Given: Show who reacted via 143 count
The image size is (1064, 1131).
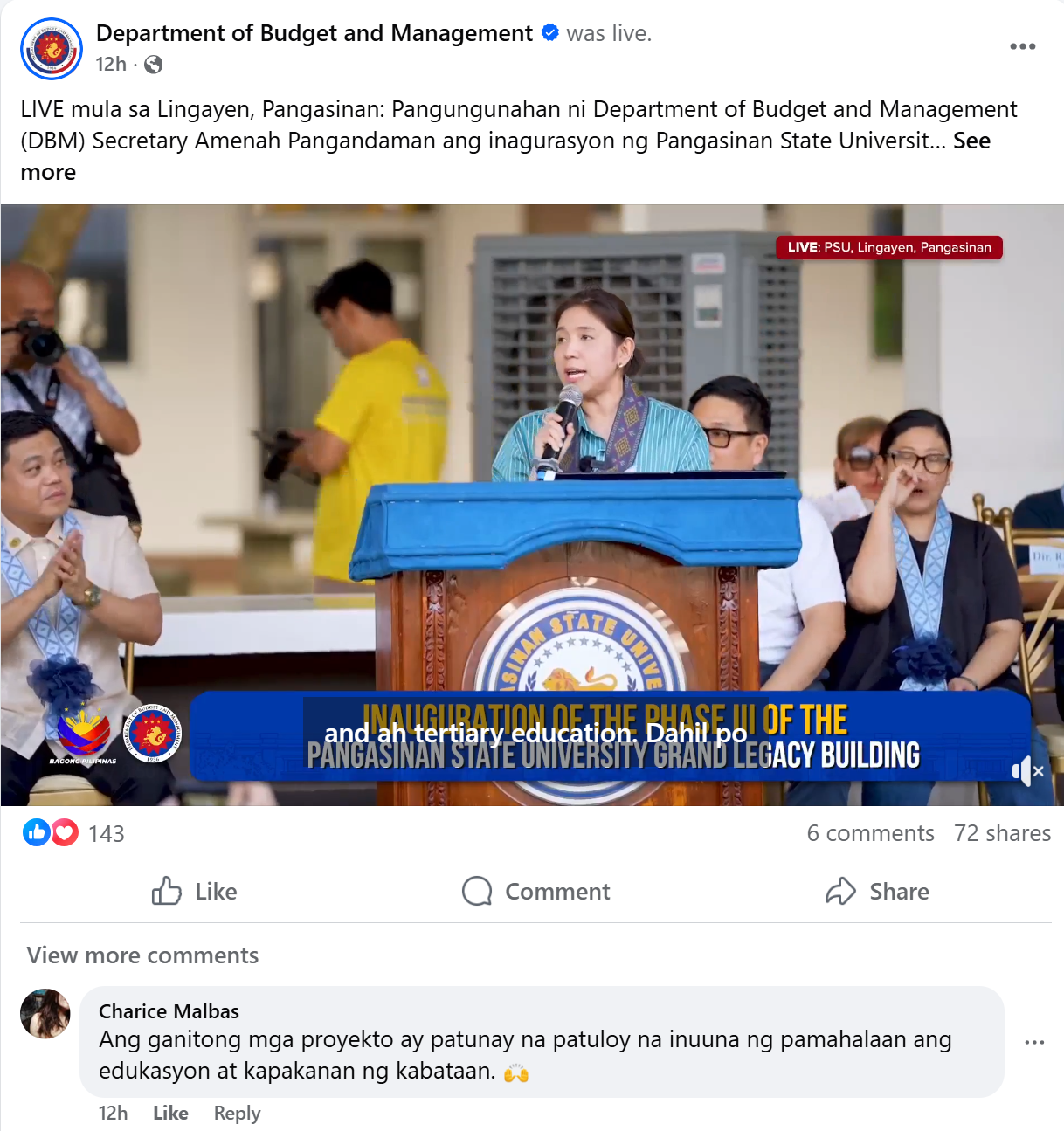Looking at the screenshot, I should (107, 834).
